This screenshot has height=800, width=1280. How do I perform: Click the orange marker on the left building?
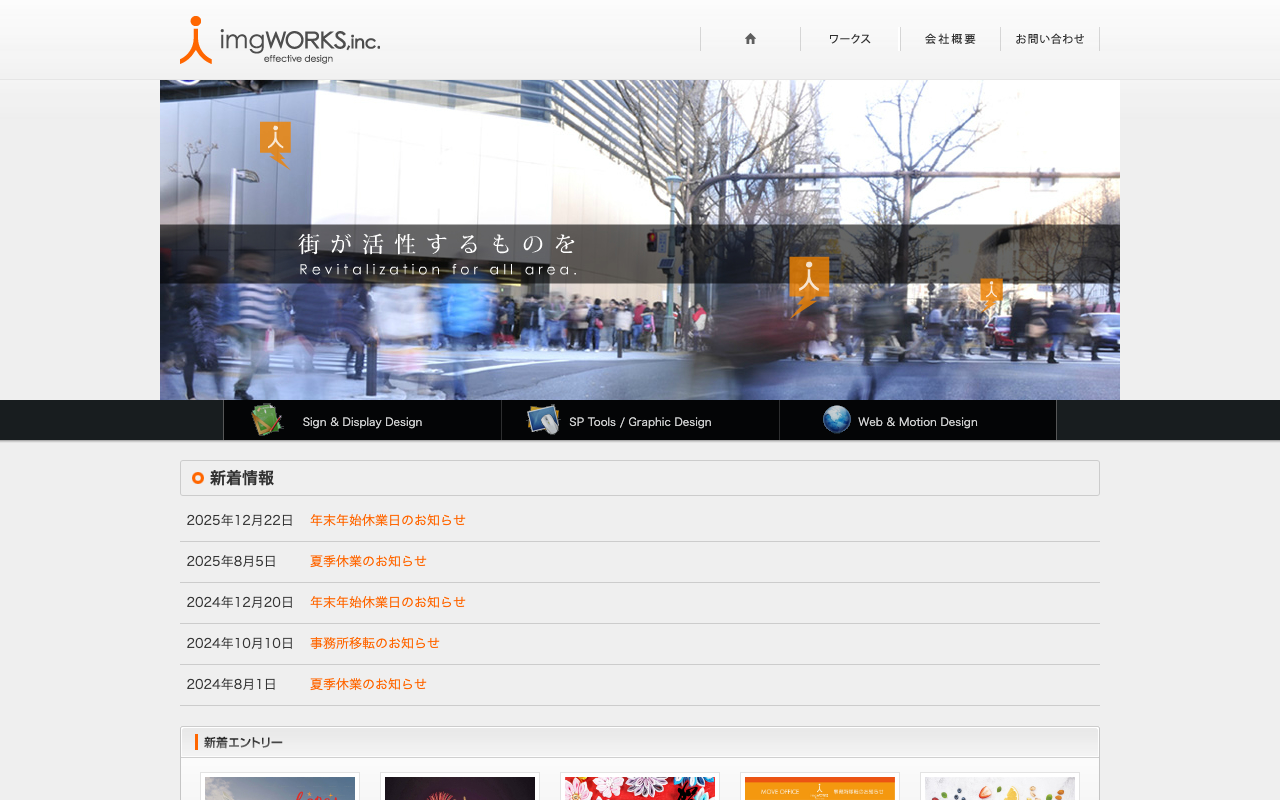tap(275, 144)
